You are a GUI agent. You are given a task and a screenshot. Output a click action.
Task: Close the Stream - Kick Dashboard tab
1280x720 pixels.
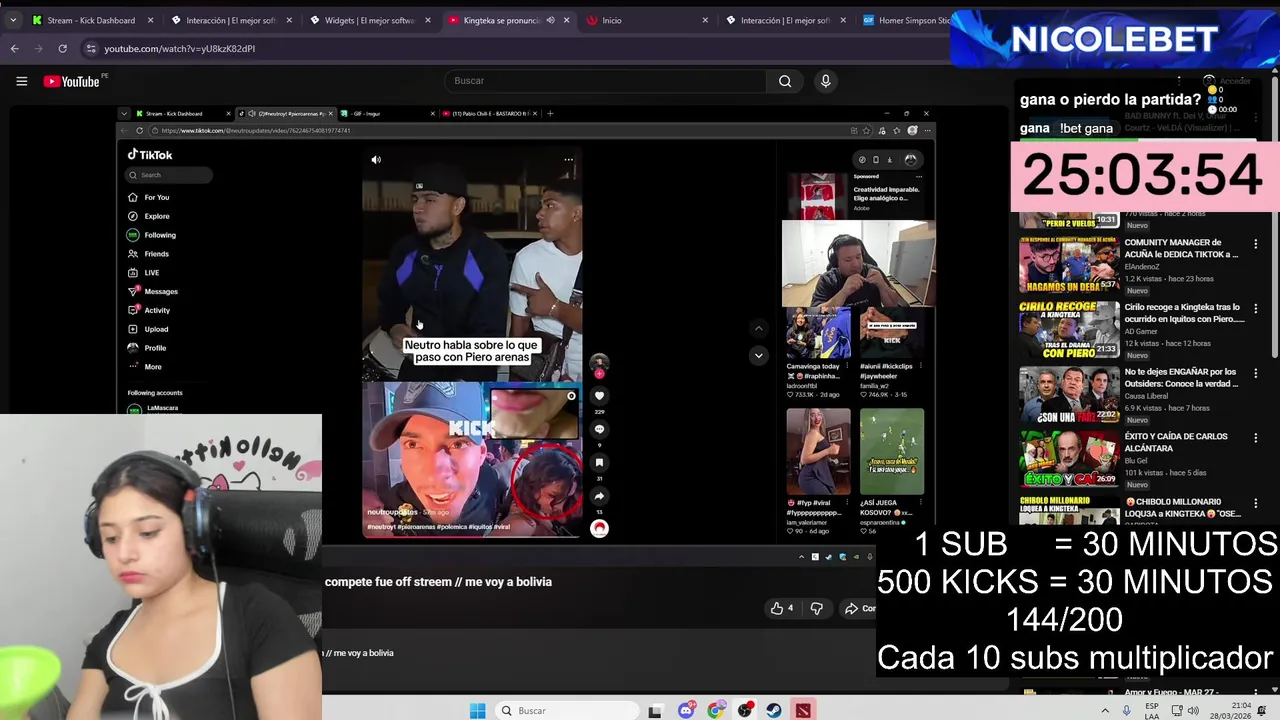pos(151,20)
